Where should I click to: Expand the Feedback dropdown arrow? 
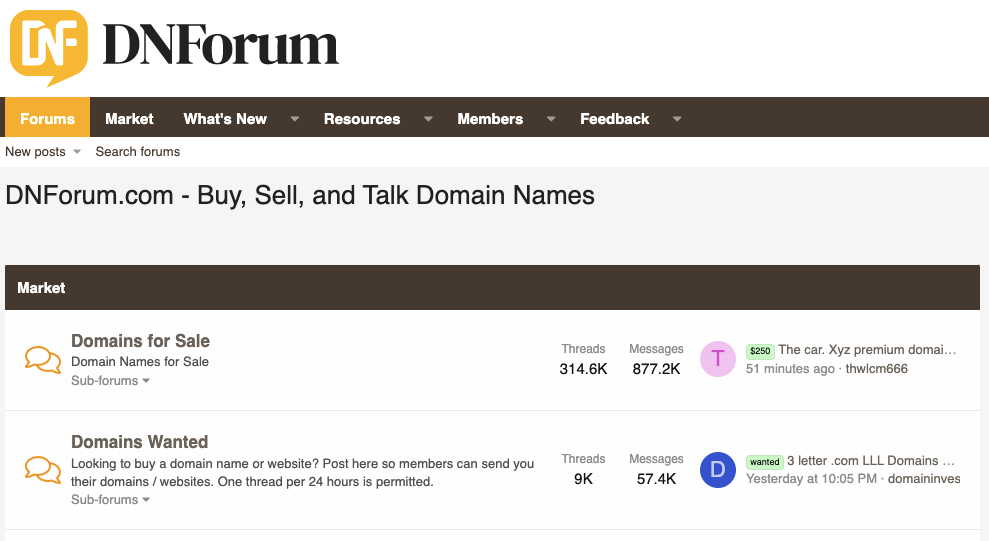tap(677, 119)
